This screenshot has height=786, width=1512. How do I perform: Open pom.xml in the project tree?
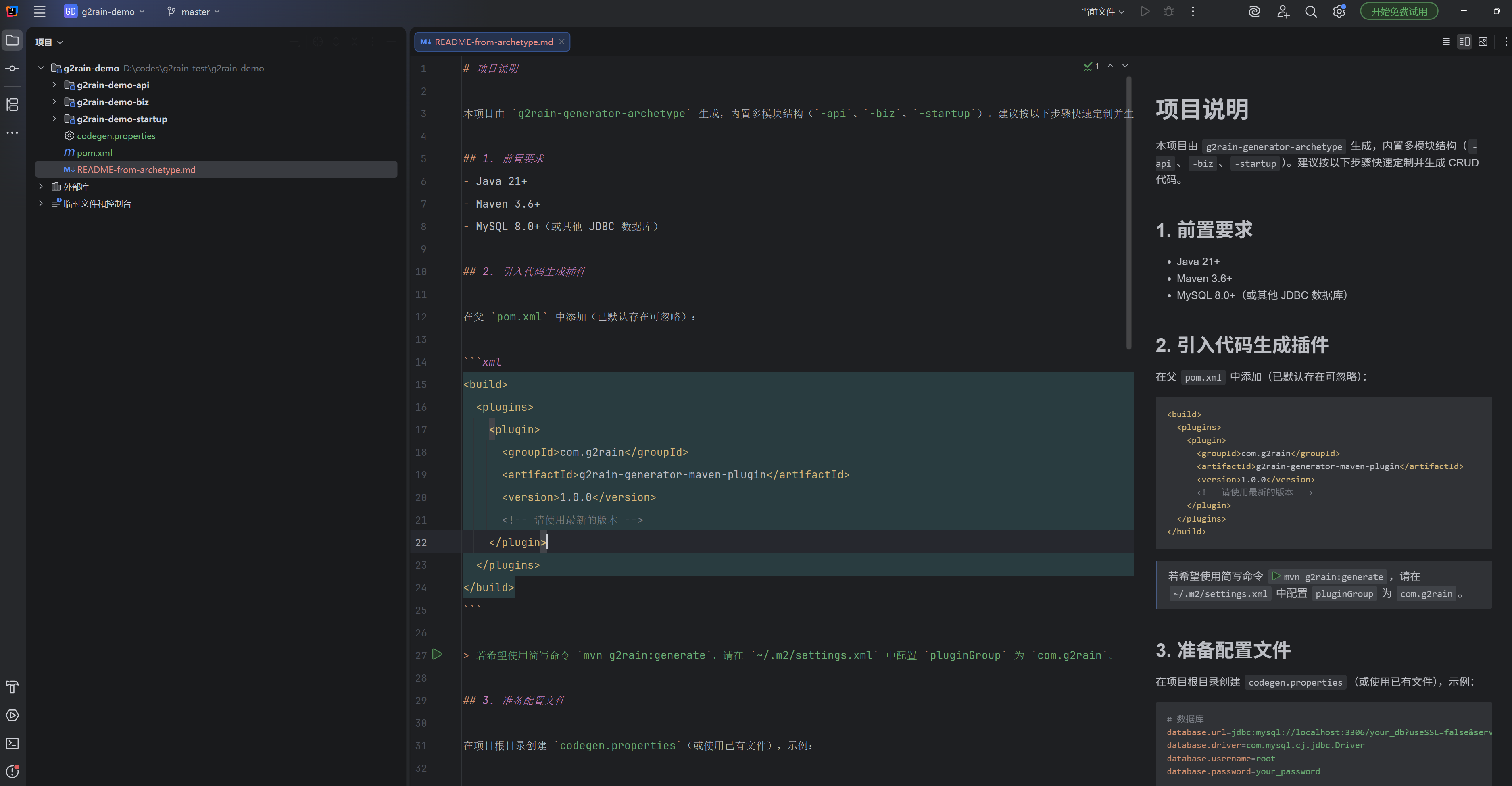tap(94, 152)
